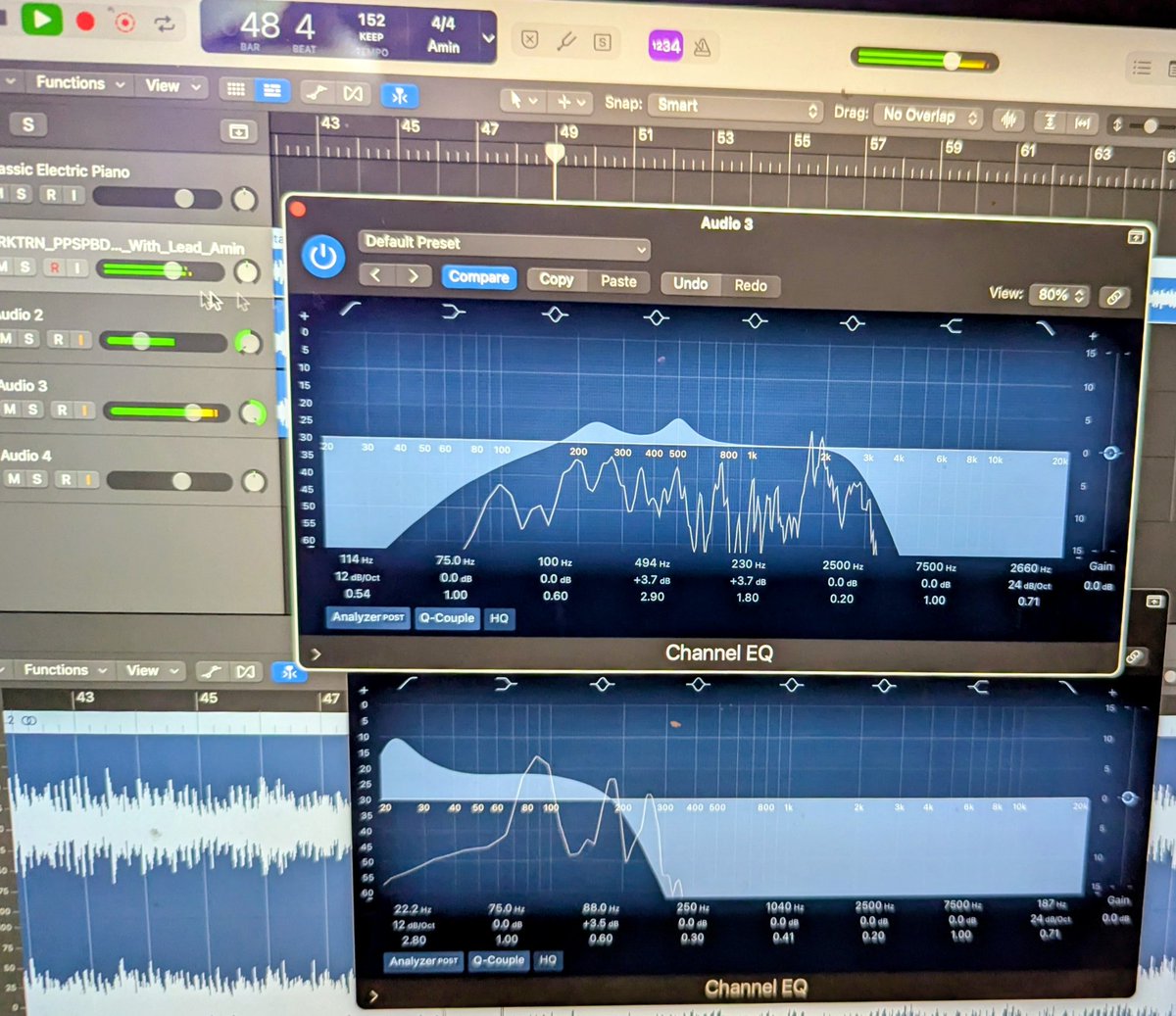Image resolution: width=1176 pixels, height=1016 pixels.
Task: Click the track header download arrow button
Action: point(238,130)
